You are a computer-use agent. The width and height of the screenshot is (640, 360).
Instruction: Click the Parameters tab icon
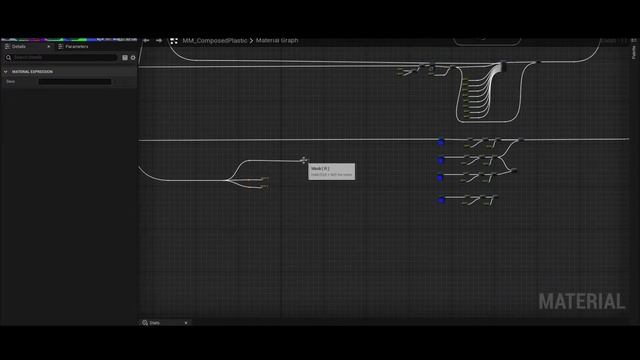(x=60, y=47)
